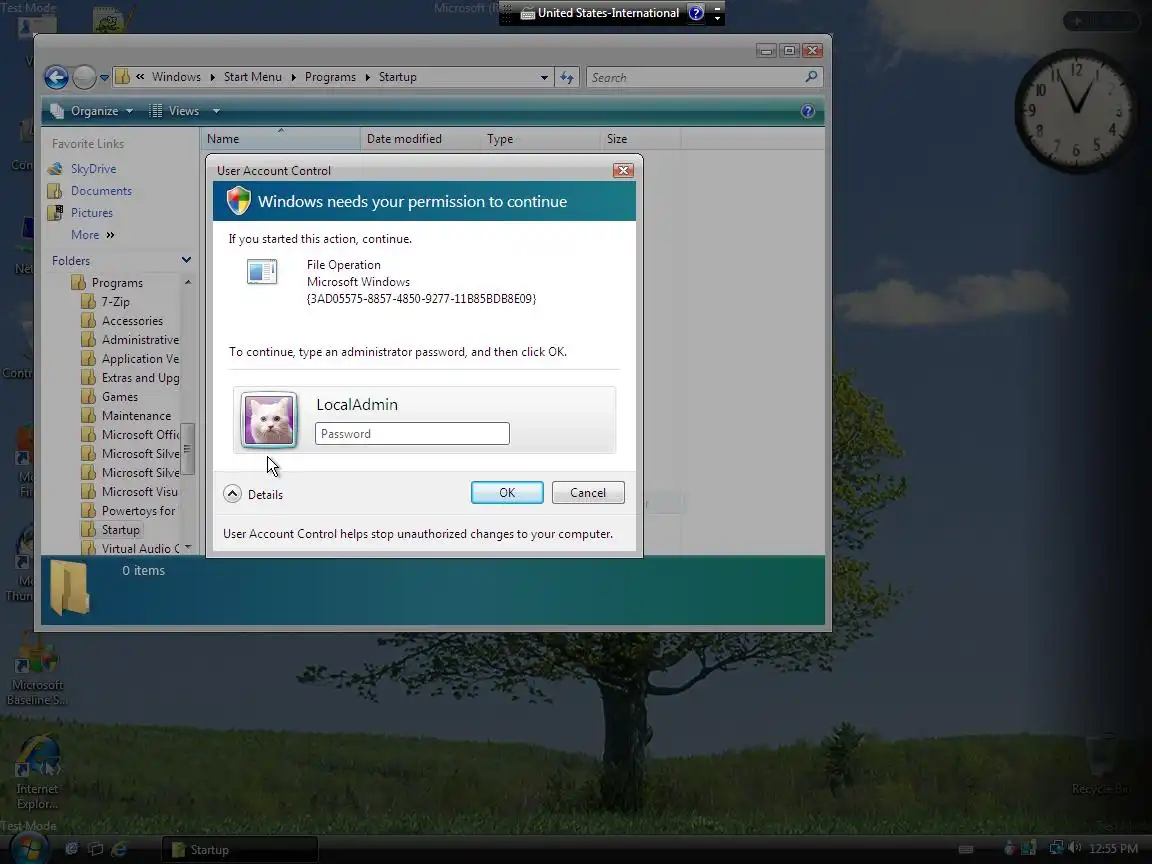
Task: Click United States-International keyboard layout
Action: (x=600, y=13)
